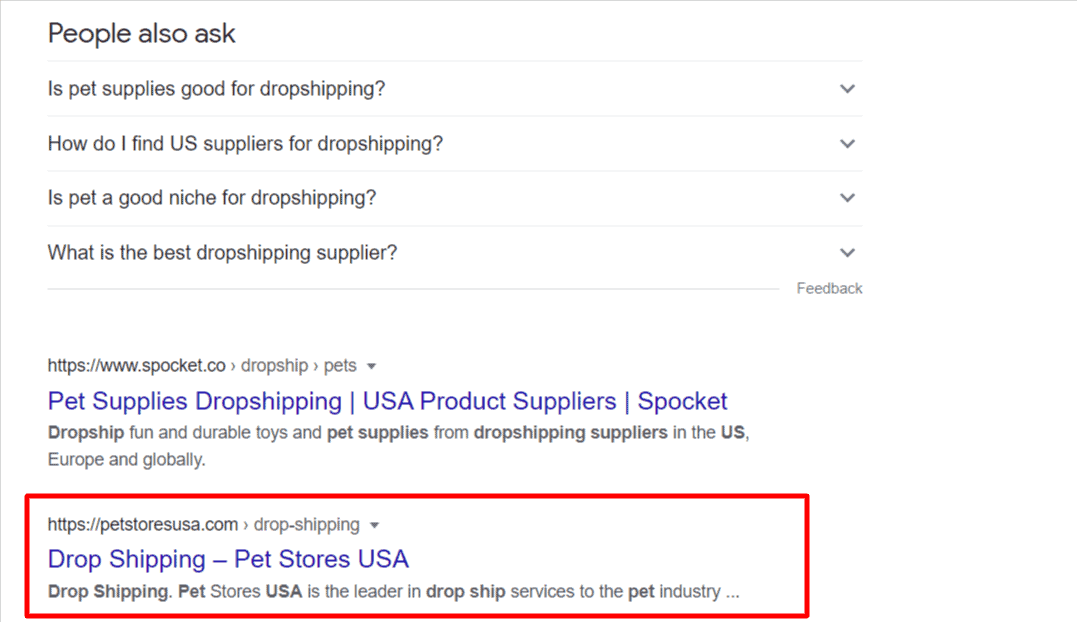This screenshot has height=622, width=1077.
Task: Open the breadcrumb dropdown beside spocket.co URL
Action: tap(374, 365)
